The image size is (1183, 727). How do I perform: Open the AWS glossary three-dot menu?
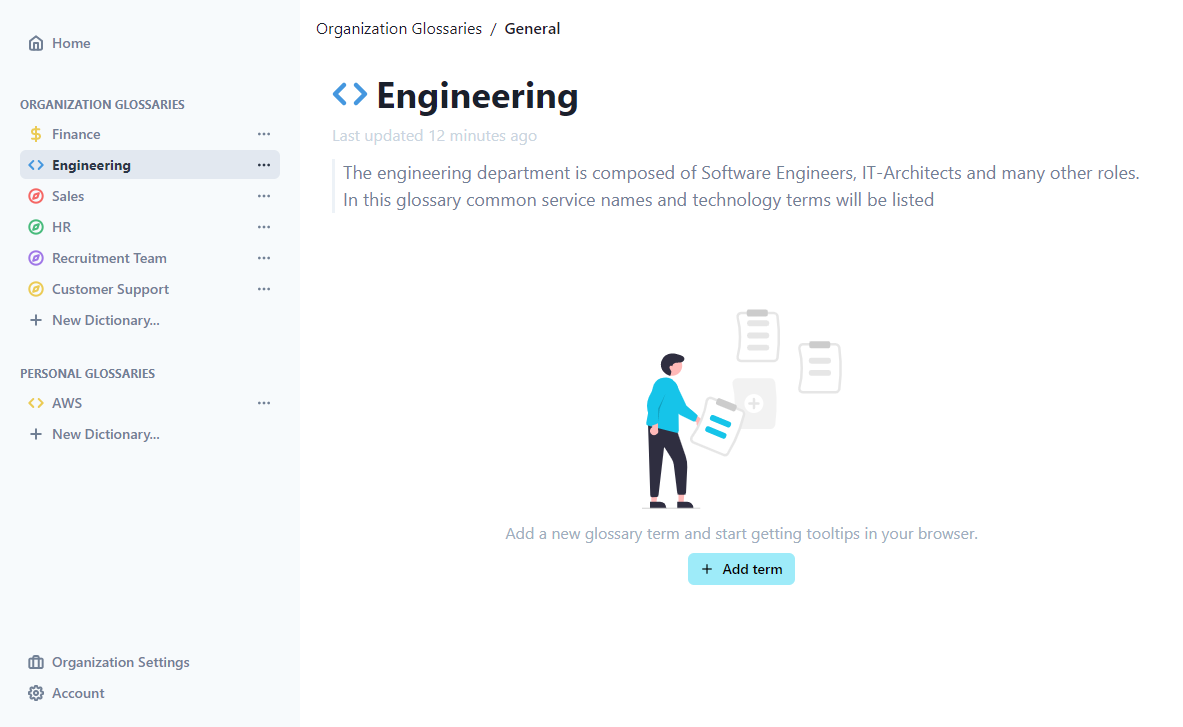click(263, 403)
